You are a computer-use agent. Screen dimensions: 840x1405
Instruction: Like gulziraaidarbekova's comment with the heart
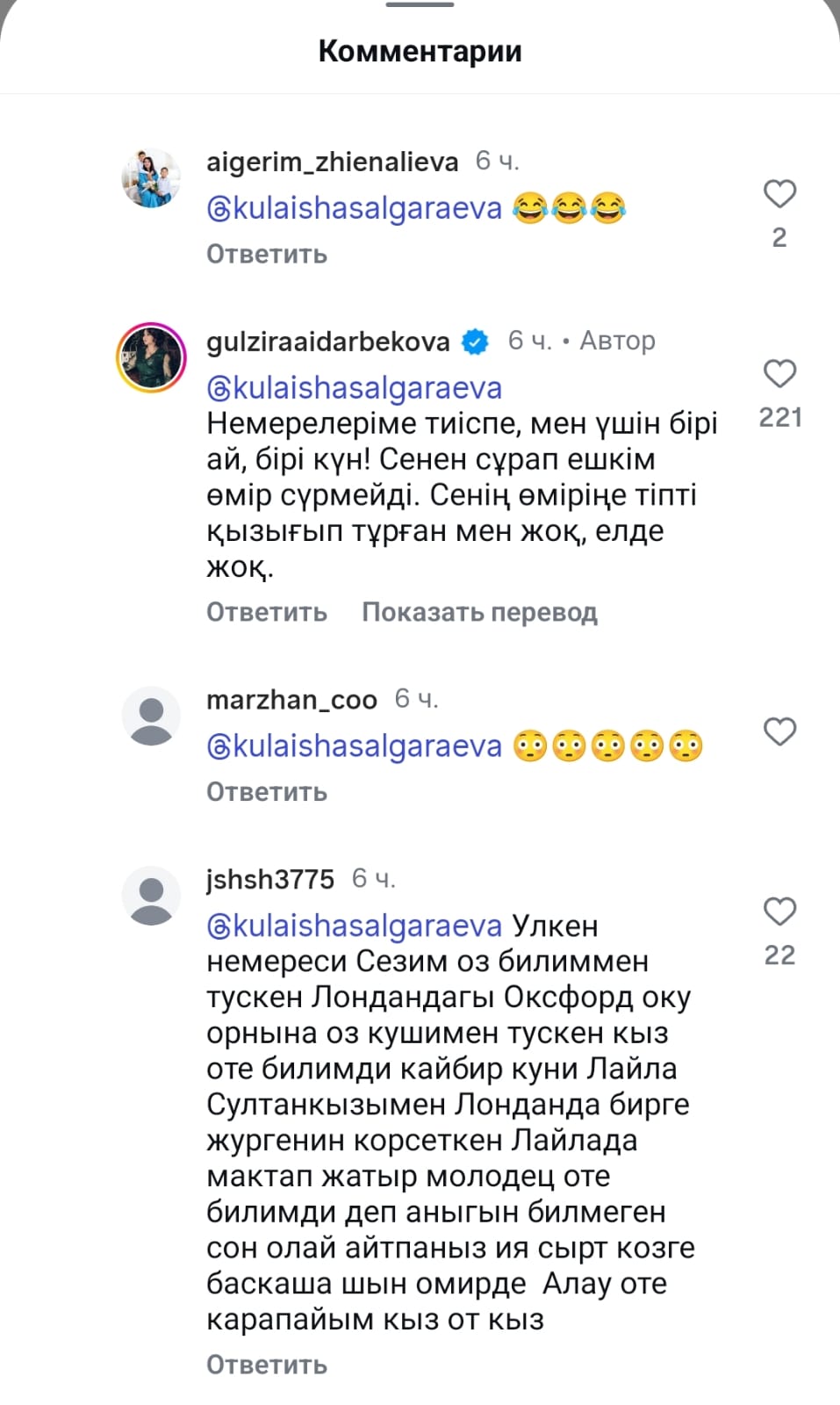point(779,374)
